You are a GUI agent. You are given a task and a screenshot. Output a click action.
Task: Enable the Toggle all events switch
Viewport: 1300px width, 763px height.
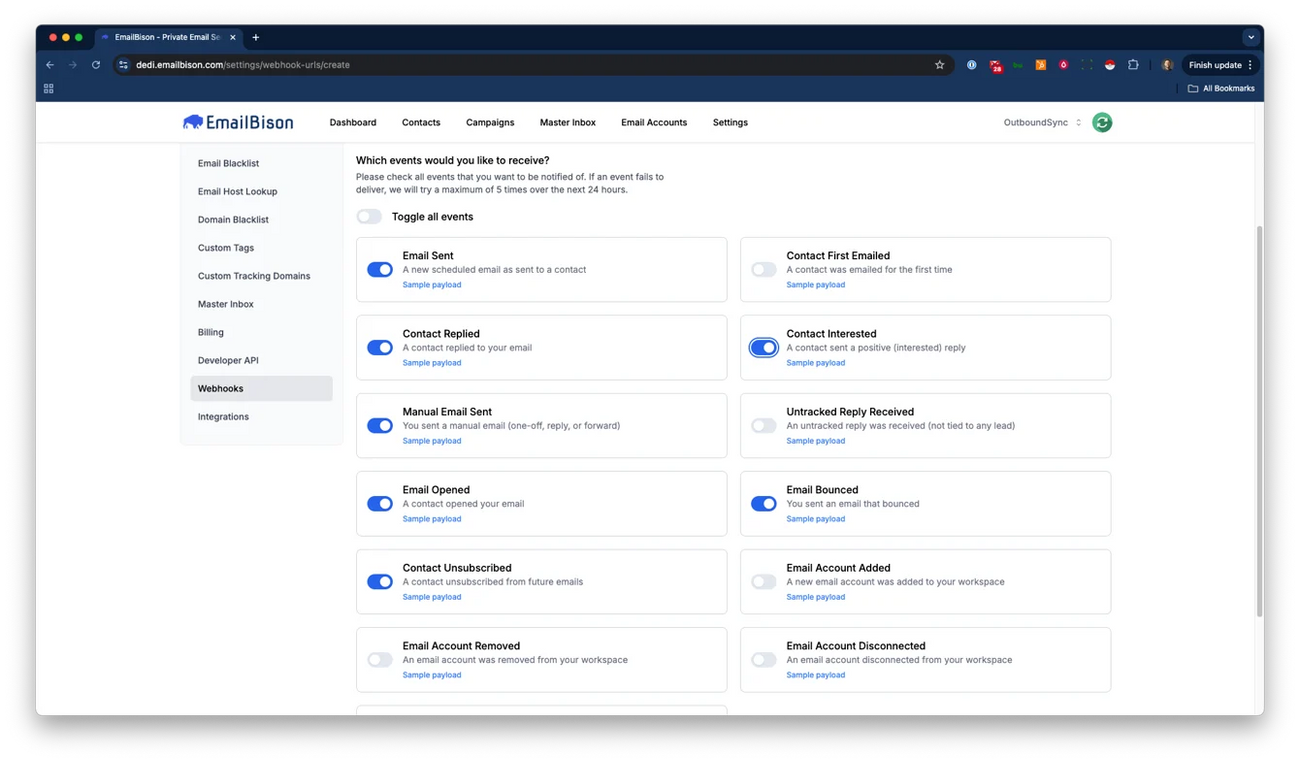point(369,216)
